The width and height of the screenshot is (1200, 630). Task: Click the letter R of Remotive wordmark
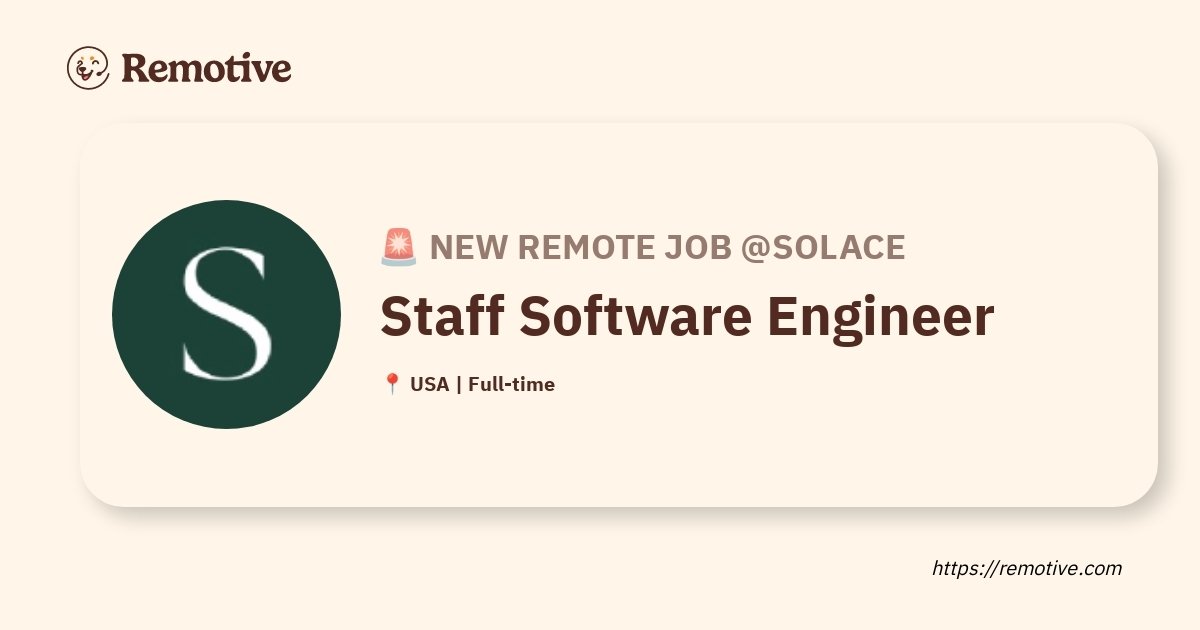(135, 69)
